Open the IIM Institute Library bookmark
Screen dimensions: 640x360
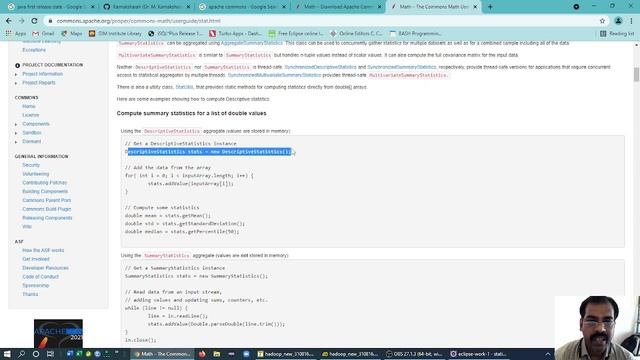coord(115,33)
